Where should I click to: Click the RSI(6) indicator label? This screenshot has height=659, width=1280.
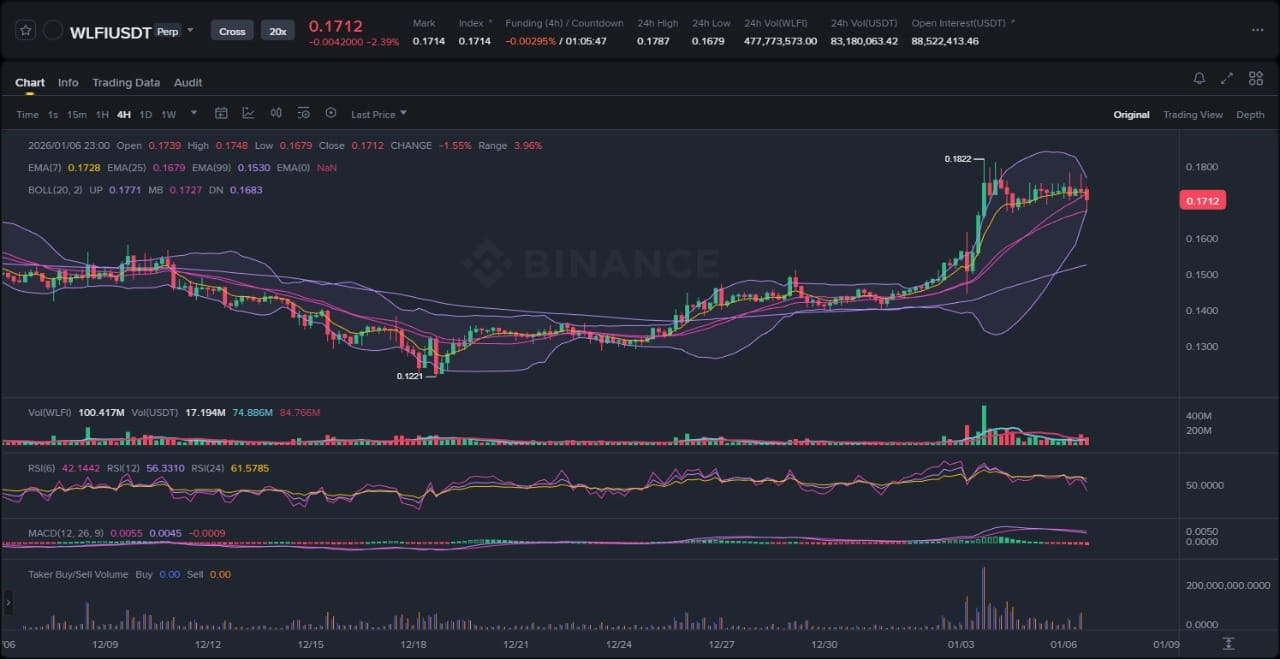[41, 468]
